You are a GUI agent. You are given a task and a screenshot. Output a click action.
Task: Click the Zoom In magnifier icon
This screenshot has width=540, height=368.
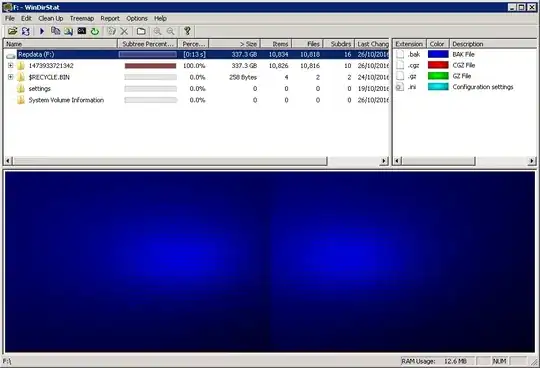157,31
